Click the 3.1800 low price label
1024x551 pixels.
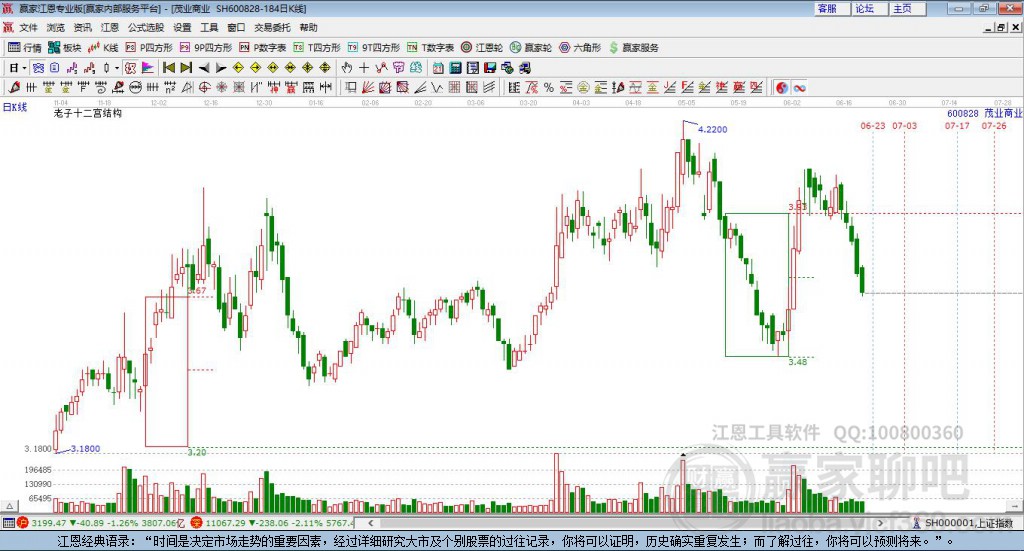click(x=86, y=449)
